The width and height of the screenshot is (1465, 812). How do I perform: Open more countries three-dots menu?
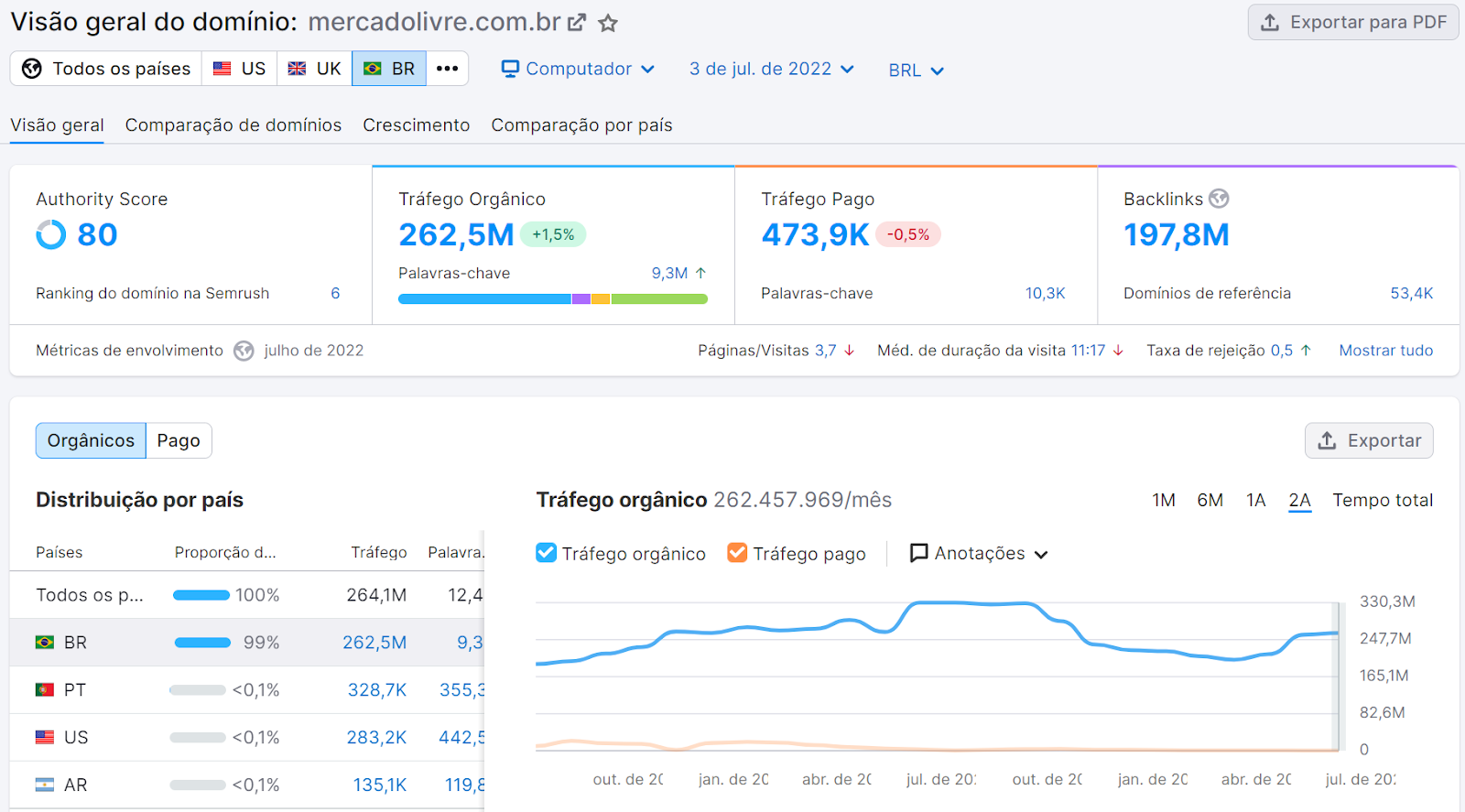coord(447,69)
